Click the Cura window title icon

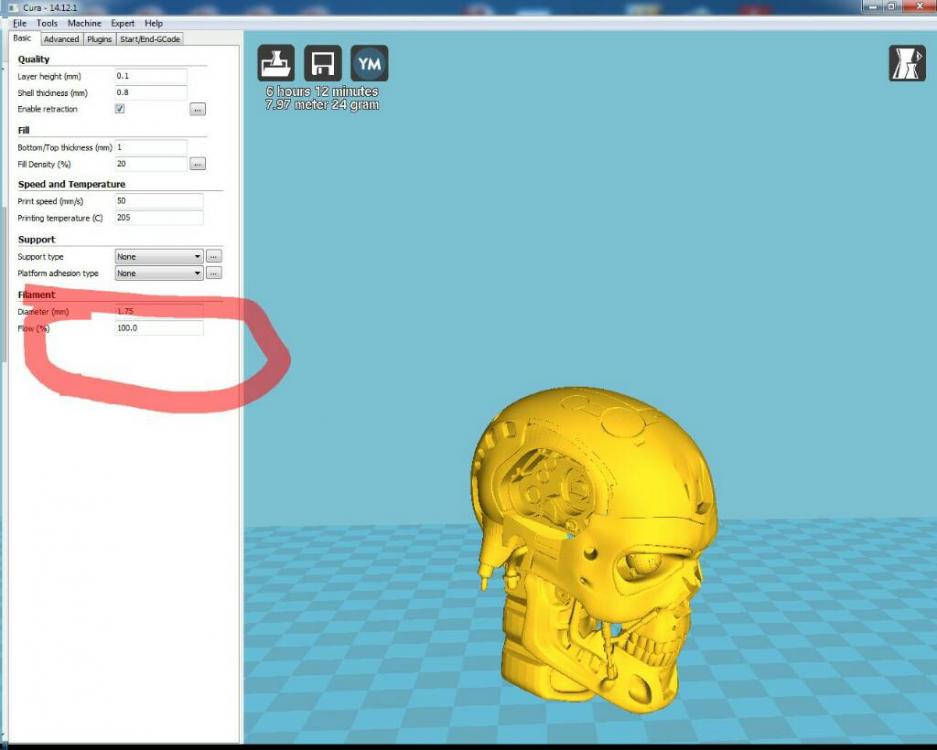12,8
